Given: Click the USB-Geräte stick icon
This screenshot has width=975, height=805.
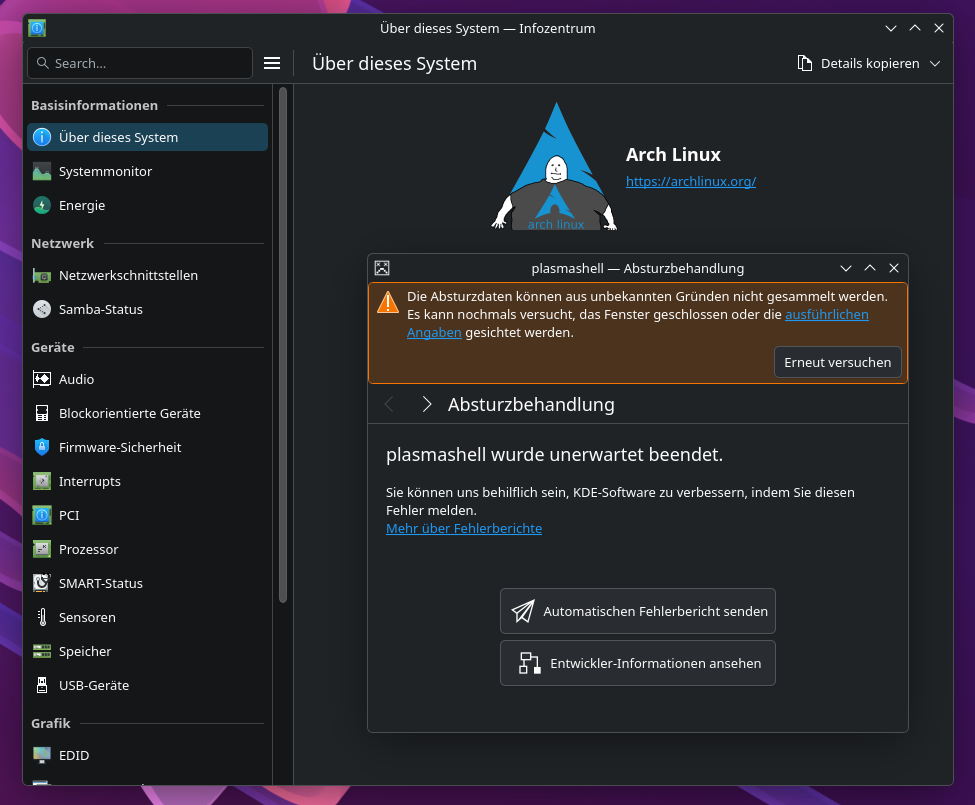Looking at the screenshot, I should pos(42,685).
